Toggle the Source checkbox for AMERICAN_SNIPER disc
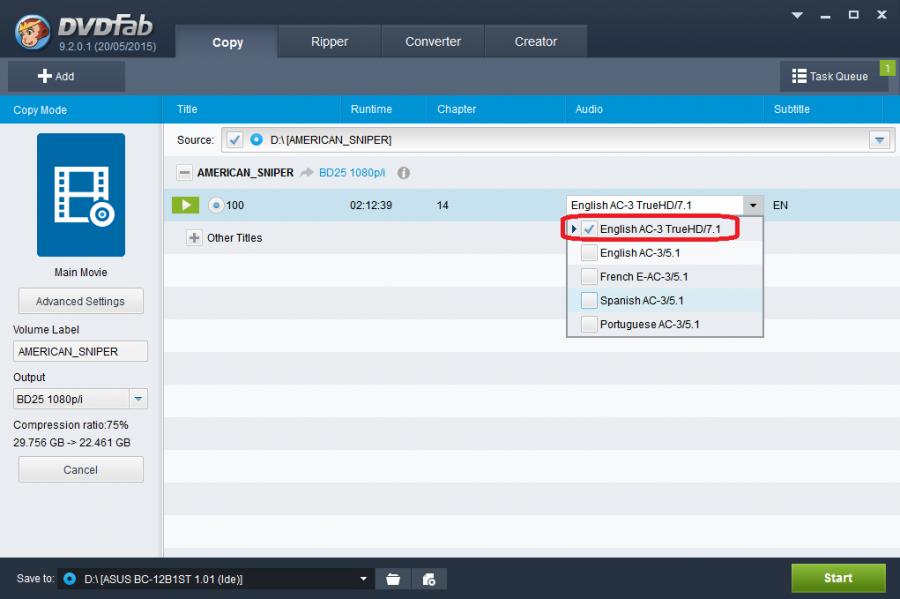Screen dimensions: 900x599 pyautogui.click(x=234, y=139)
